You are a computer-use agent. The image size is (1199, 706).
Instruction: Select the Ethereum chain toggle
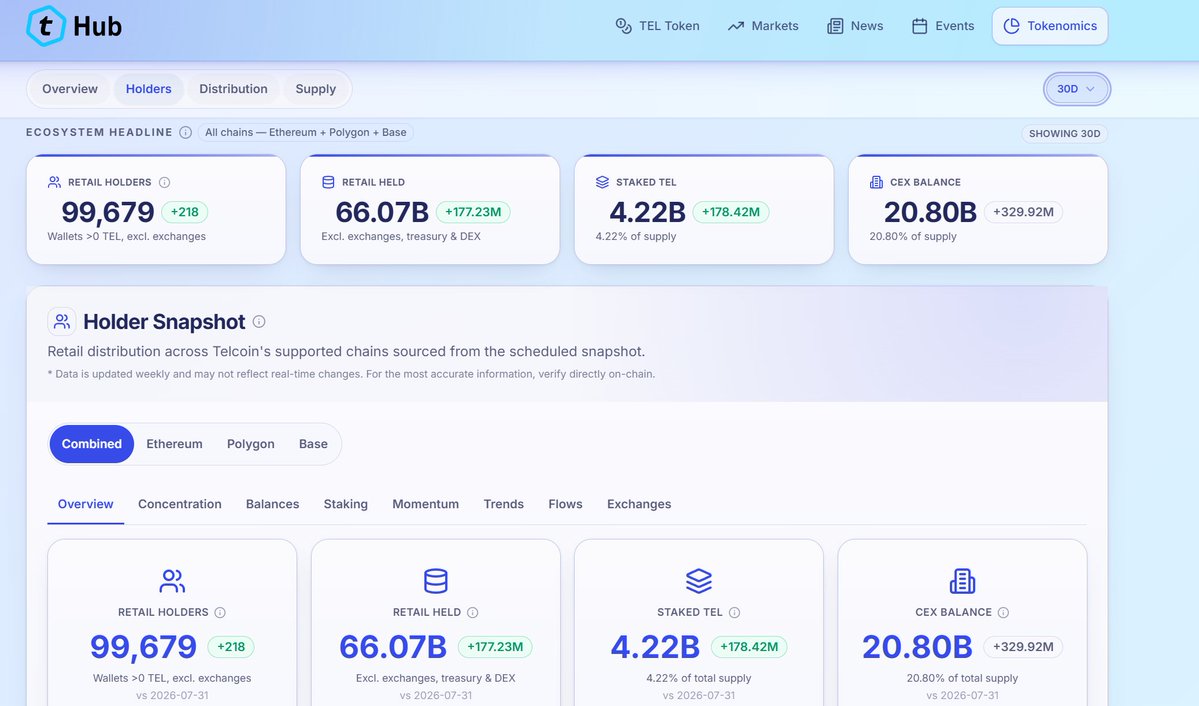174,444
